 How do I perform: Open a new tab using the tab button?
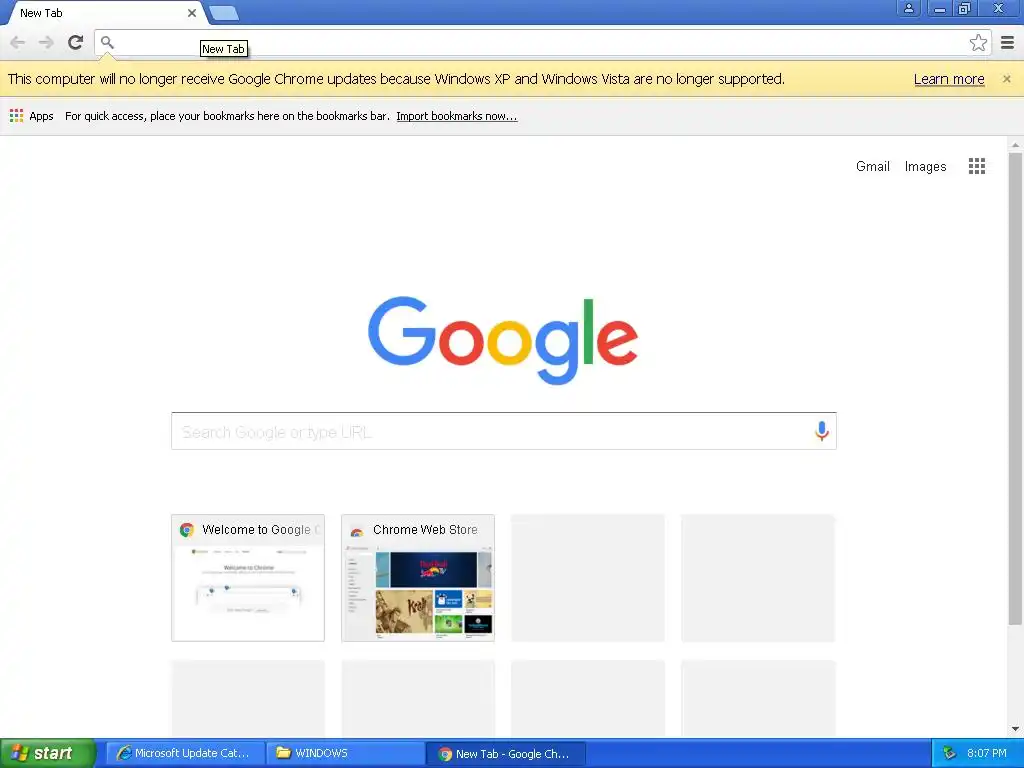[224, 13]
